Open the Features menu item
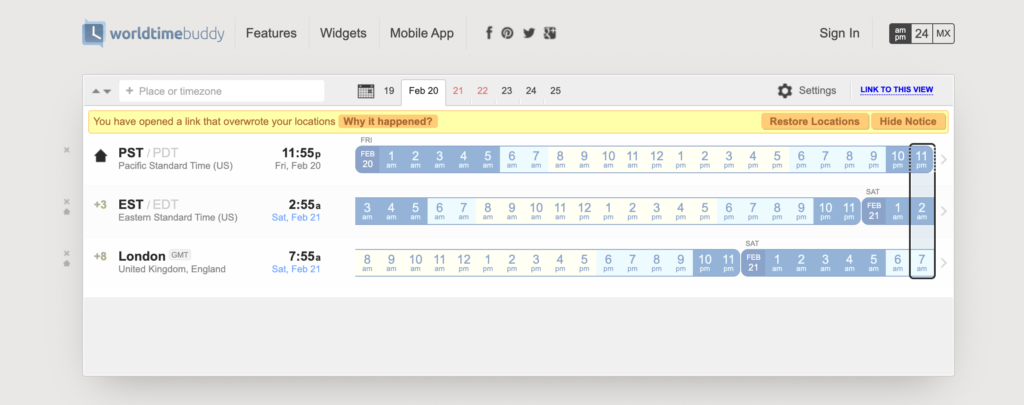Screen dimensions: 1024x405 click(x=271, y=33)
